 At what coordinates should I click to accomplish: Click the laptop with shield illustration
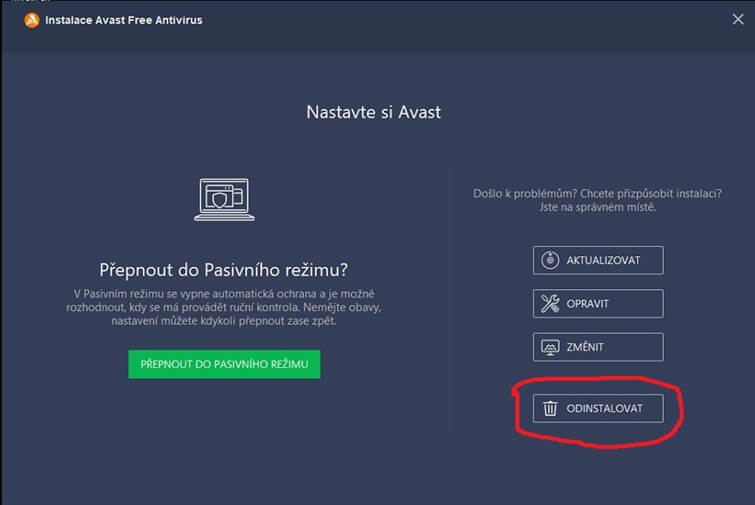coord(224,200)
